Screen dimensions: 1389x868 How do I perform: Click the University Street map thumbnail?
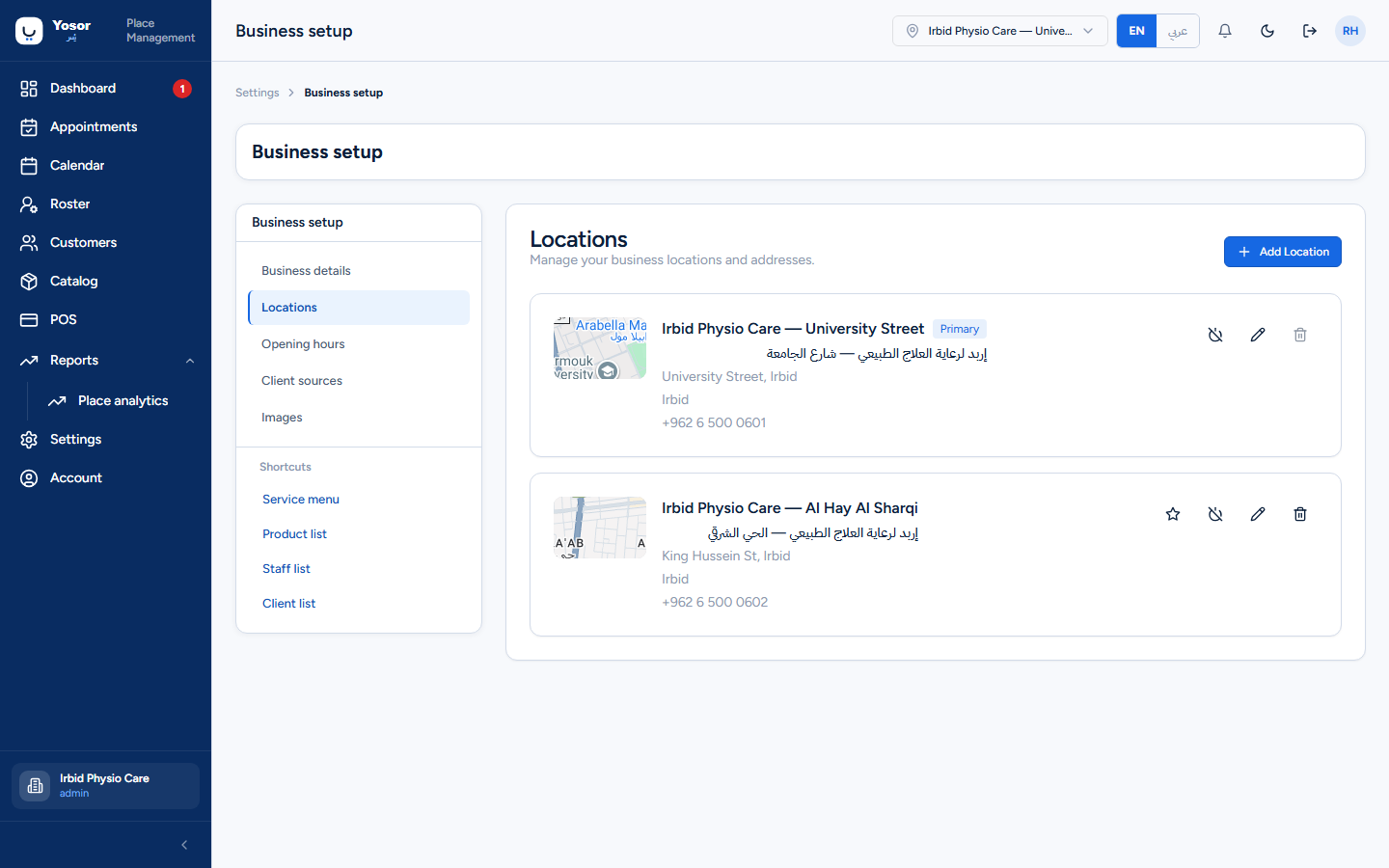tap(600, 348)
